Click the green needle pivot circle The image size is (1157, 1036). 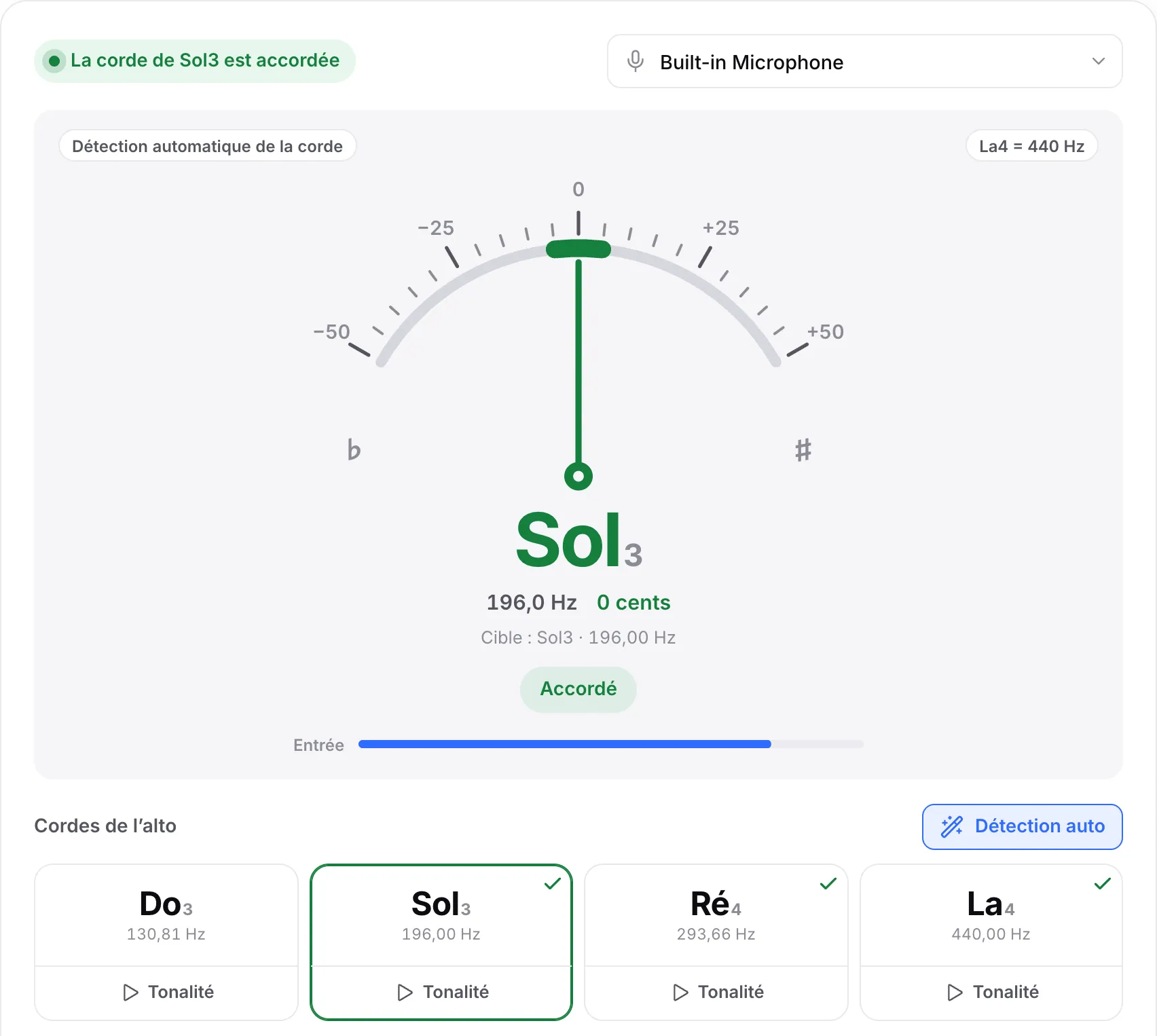578,476
